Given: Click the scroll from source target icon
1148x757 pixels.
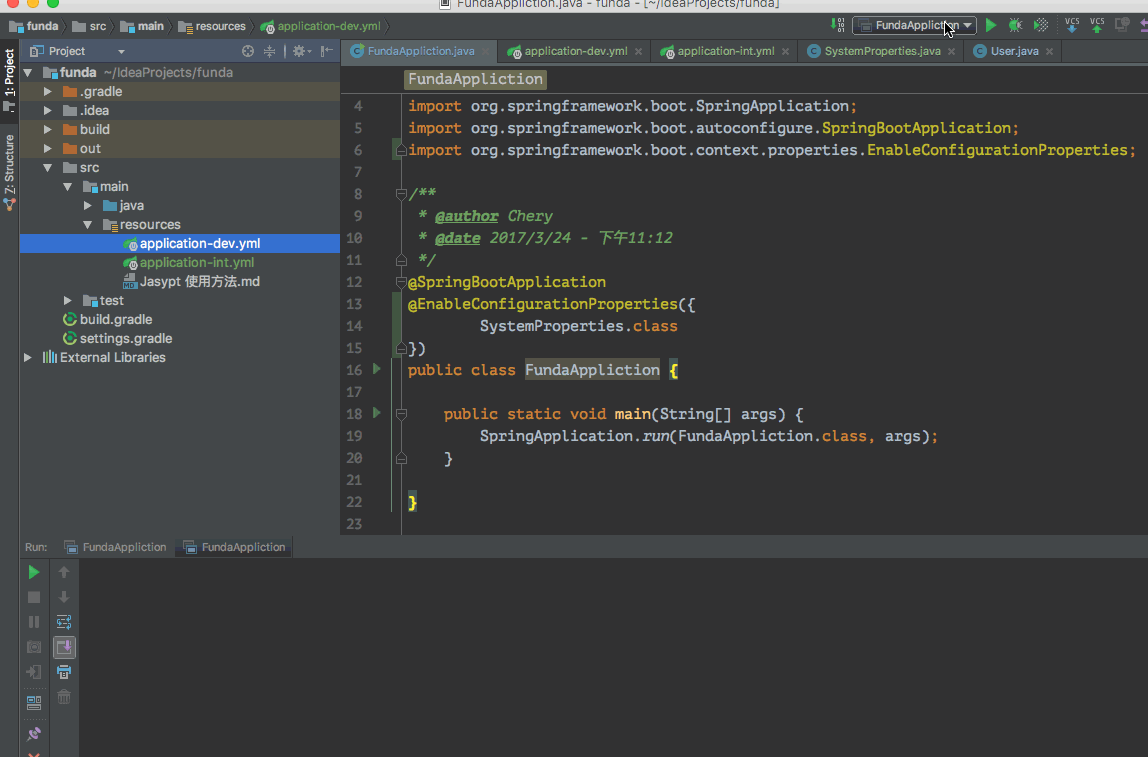Looking at the screenshot, I should (248, 51).
